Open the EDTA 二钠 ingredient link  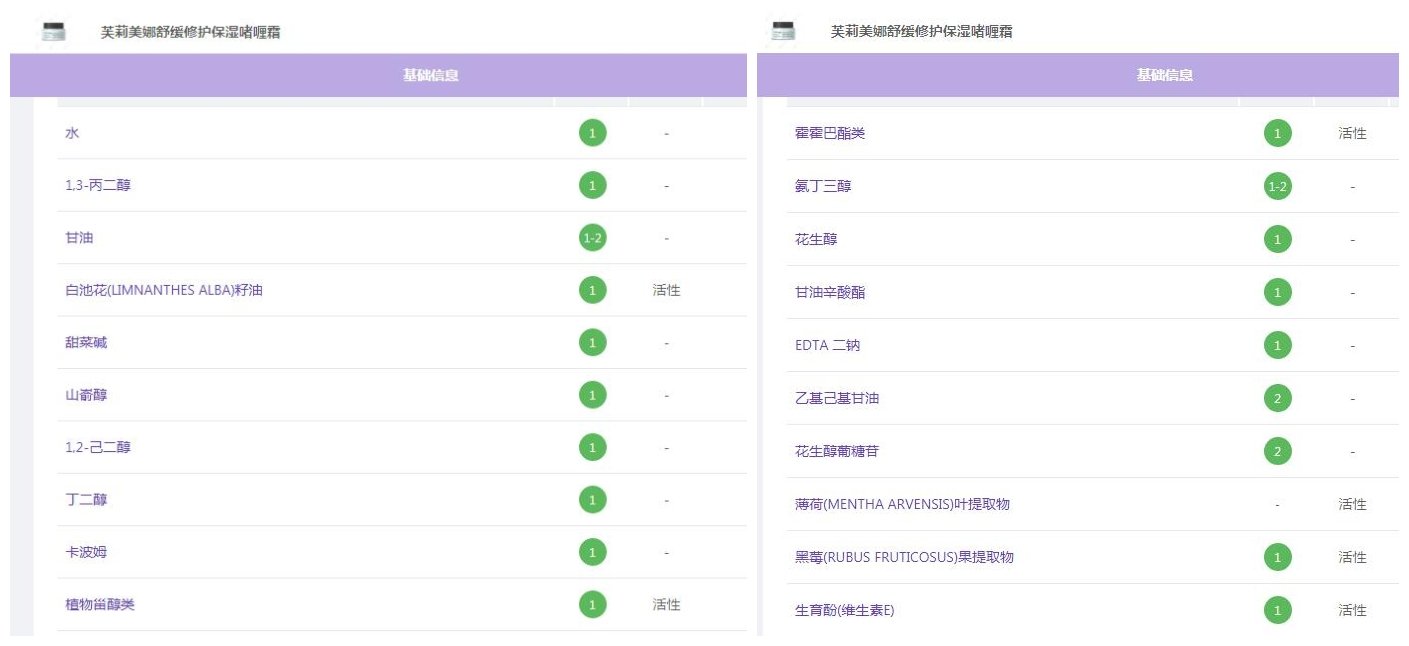(x=827, y=346)
